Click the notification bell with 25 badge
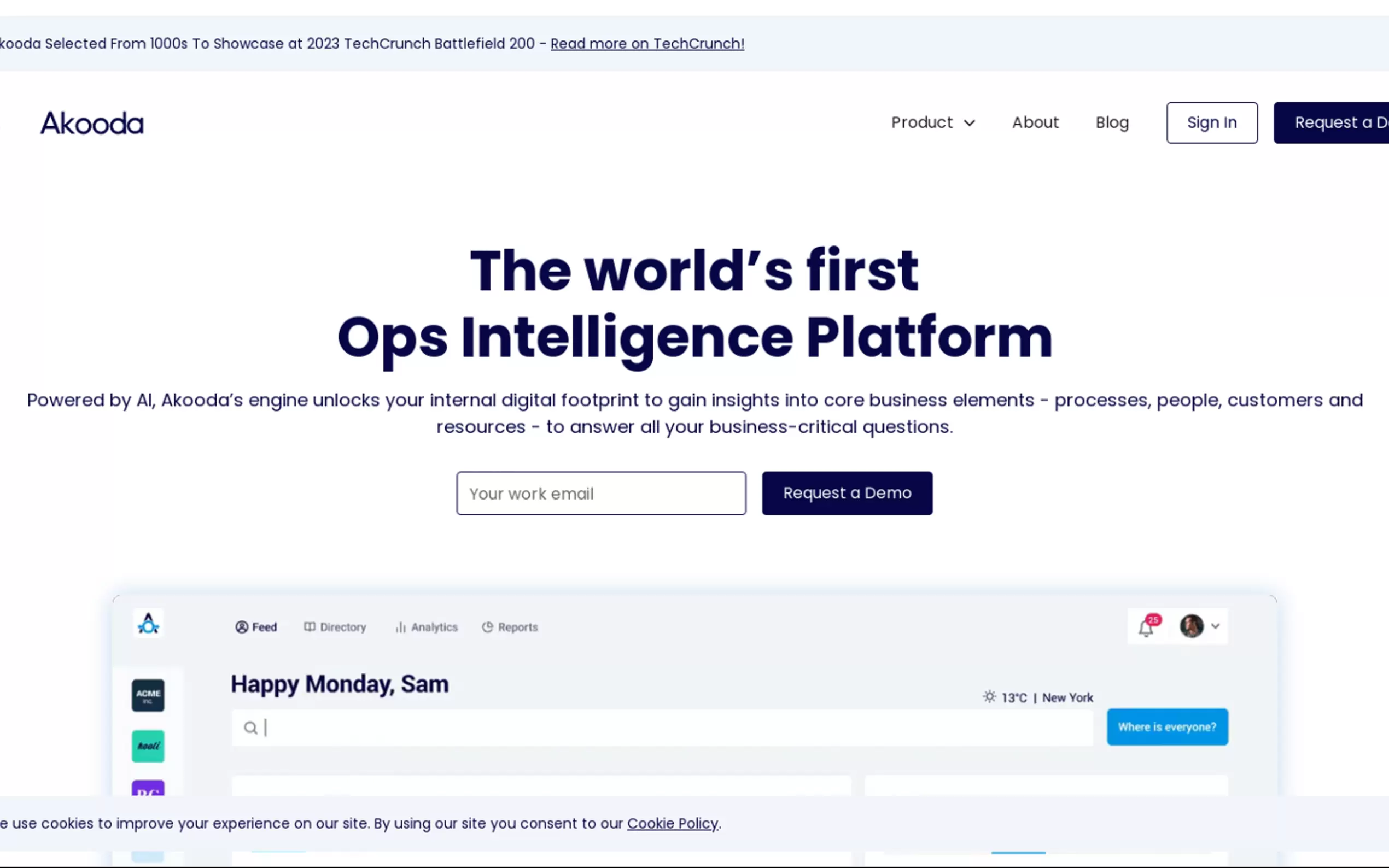The height and width of the screenshot is (868, 1389). (1146, 627)
